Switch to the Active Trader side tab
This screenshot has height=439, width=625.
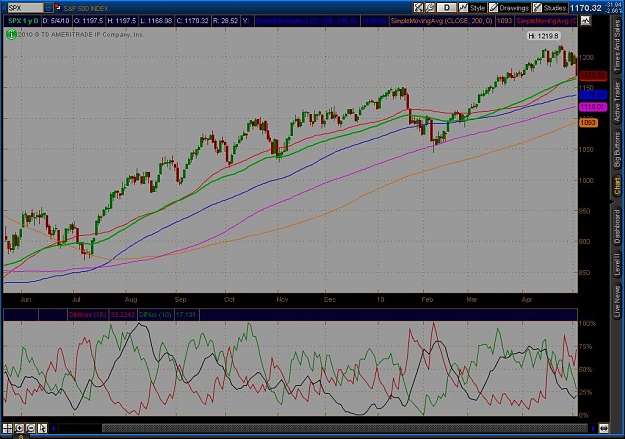click(x=617, y=102)
